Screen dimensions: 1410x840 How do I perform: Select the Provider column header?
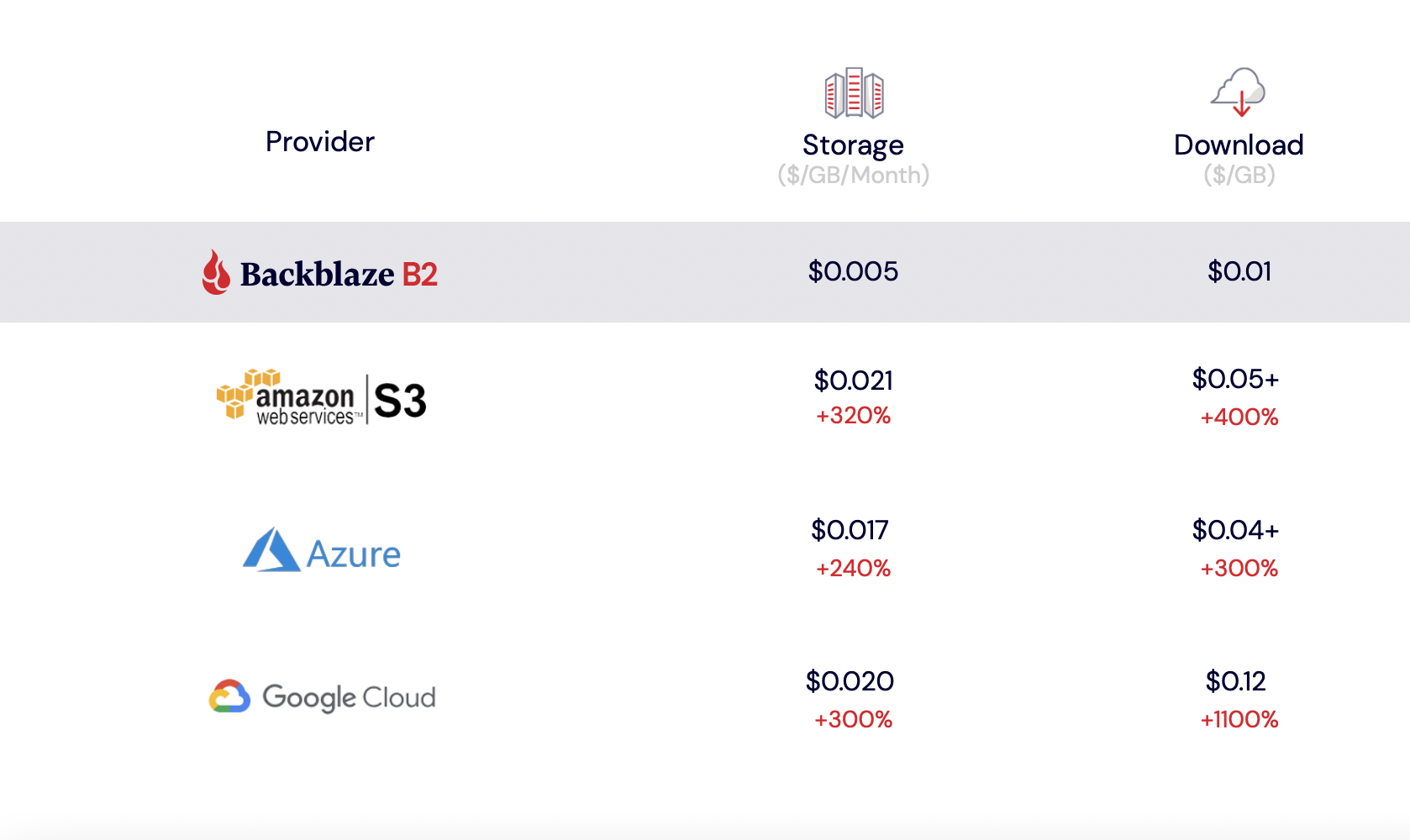(320, 142)
